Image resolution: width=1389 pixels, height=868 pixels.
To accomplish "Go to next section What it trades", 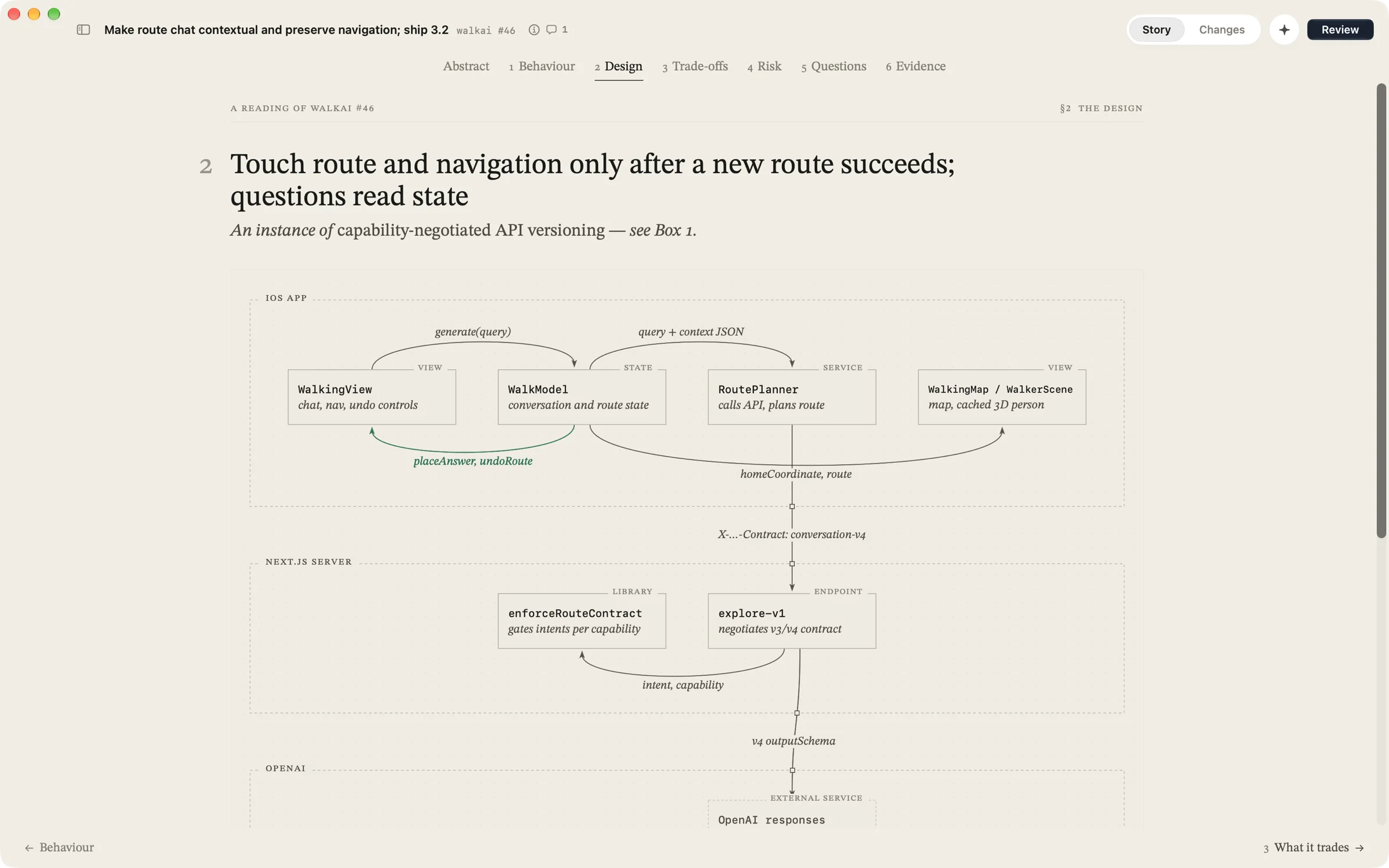I will pyautogui.click(x=1314, y=847).
